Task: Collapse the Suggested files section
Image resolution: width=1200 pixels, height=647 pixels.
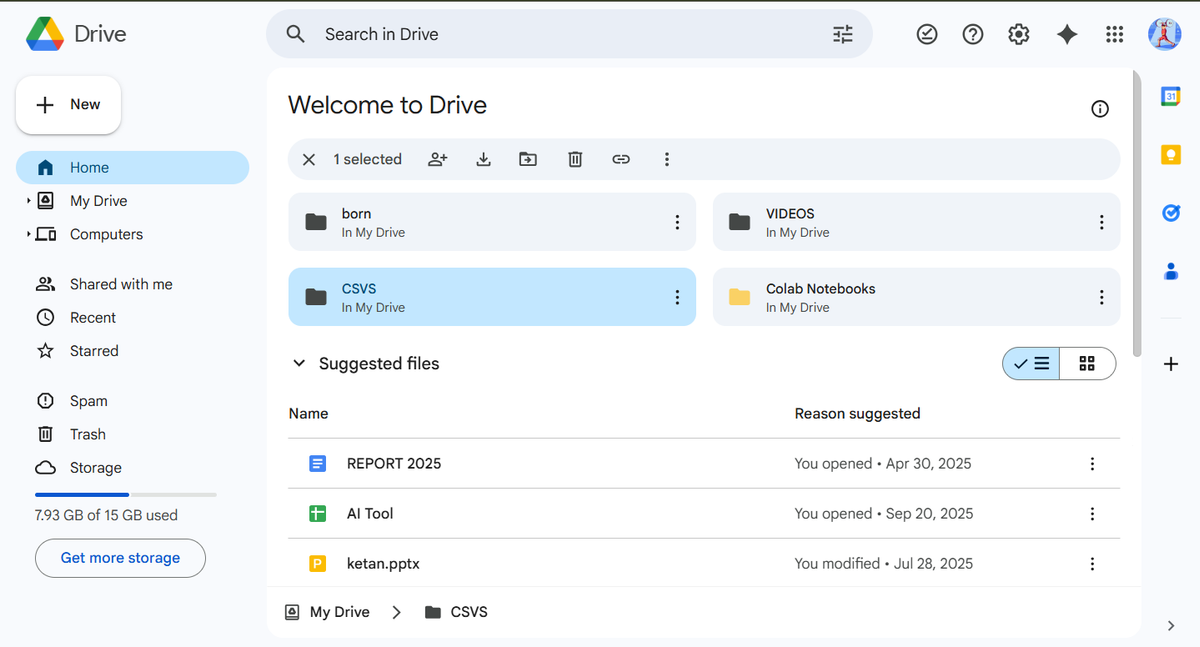Action: tap(298, 363)
